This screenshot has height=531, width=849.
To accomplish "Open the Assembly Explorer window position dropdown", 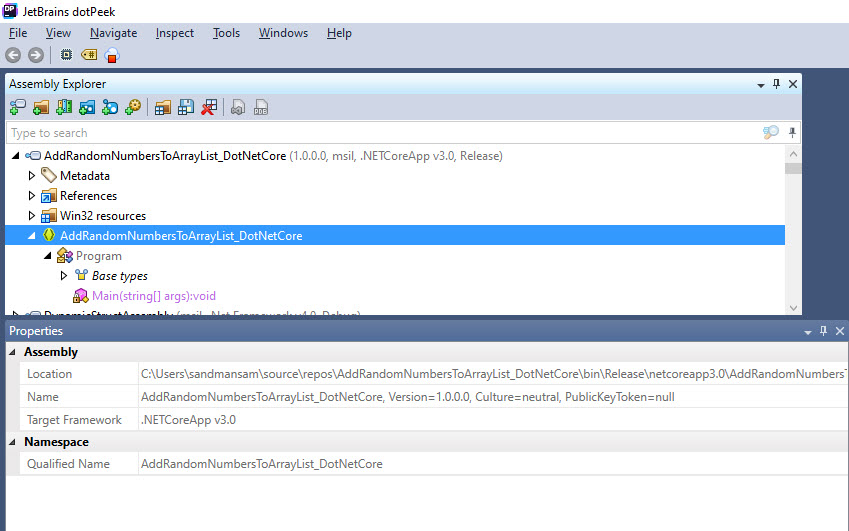I will pyautogui.click(x=759, y=84).
